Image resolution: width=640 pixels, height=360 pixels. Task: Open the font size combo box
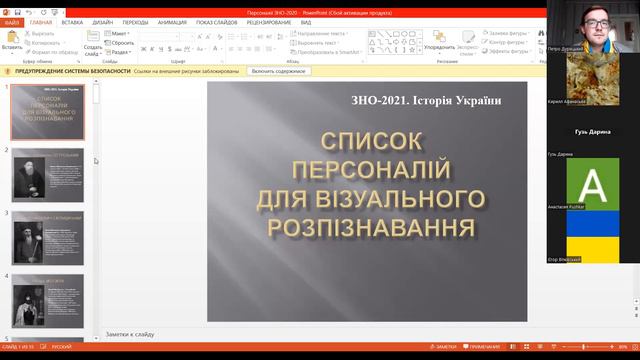click(x=187, y=37)
